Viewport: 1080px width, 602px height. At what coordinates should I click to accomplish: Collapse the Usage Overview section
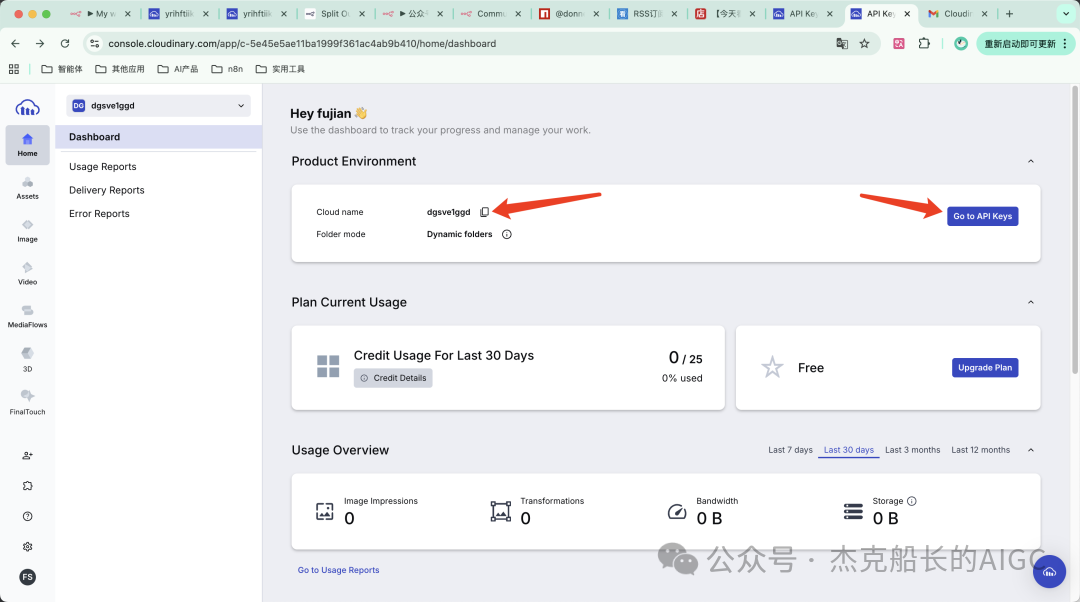(1031, 450)
